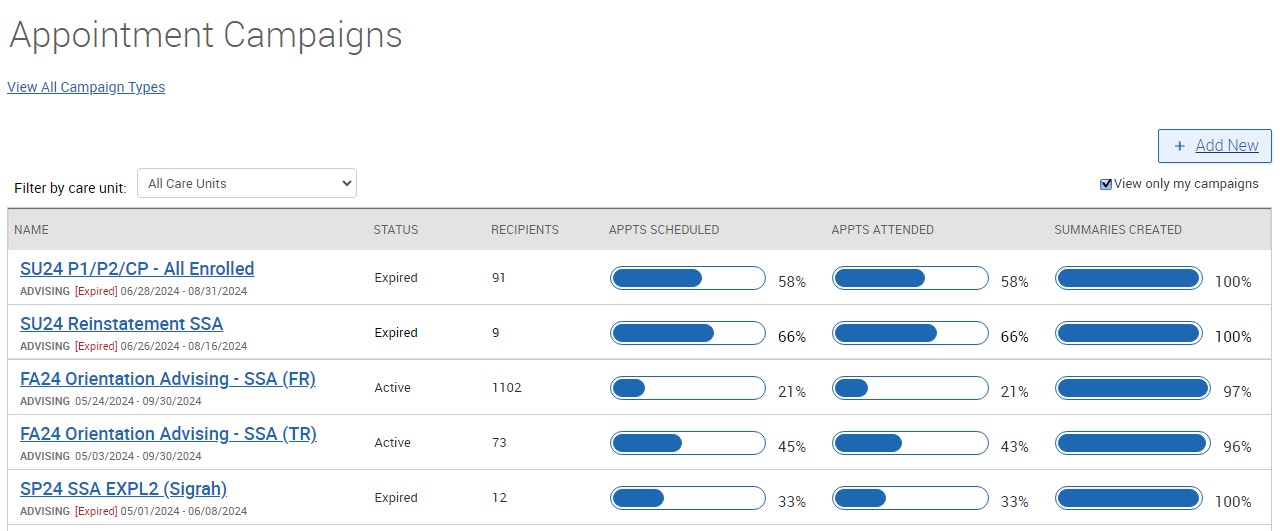
Task: Open FA24 Orientation Advising - SSA (TR)
Action: pyautogui.click(x=168, y=434)
